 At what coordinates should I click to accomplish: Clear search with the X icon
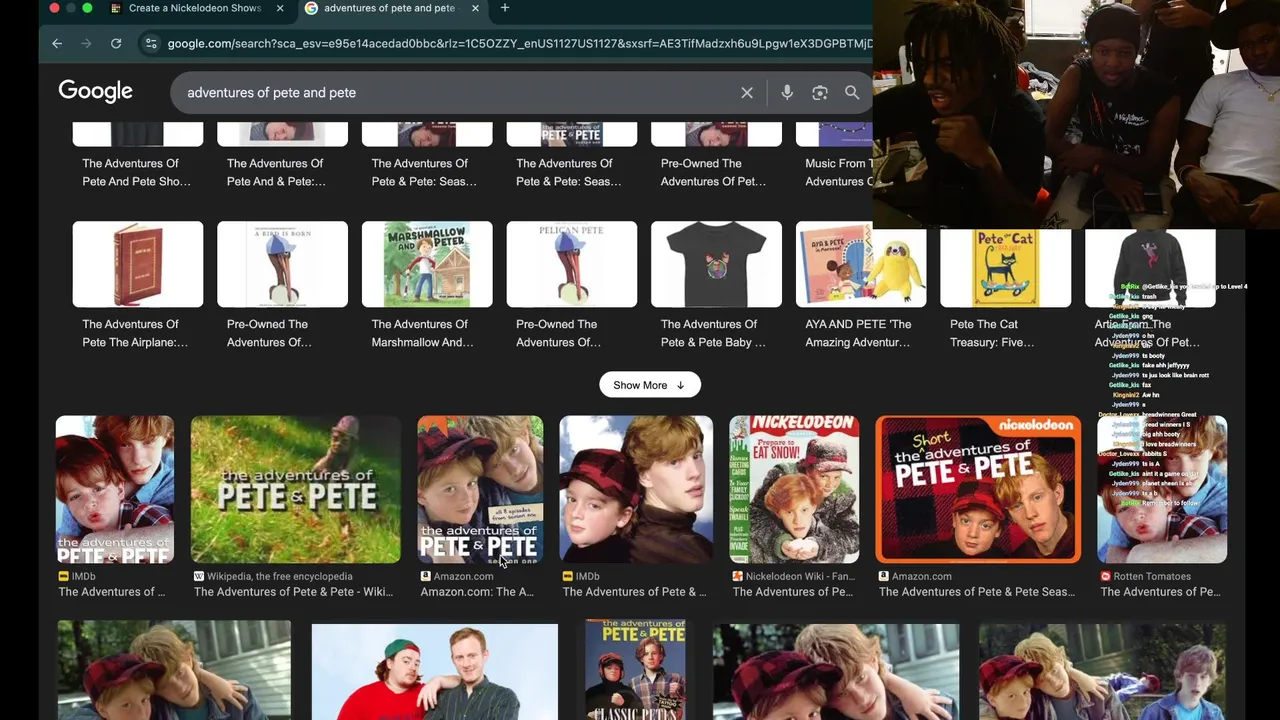click(747, 92)
